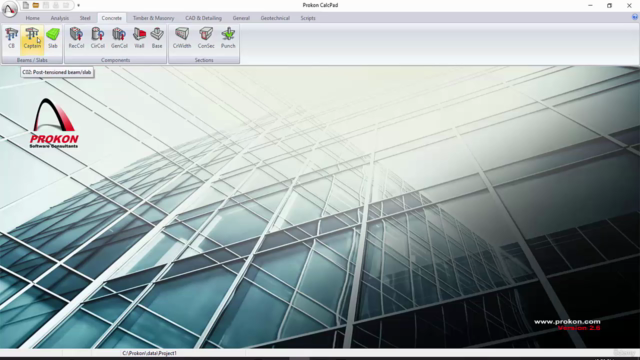Switch to the Home ribbon tab
This screenshot has width=640, height=360.
point(33,18)
